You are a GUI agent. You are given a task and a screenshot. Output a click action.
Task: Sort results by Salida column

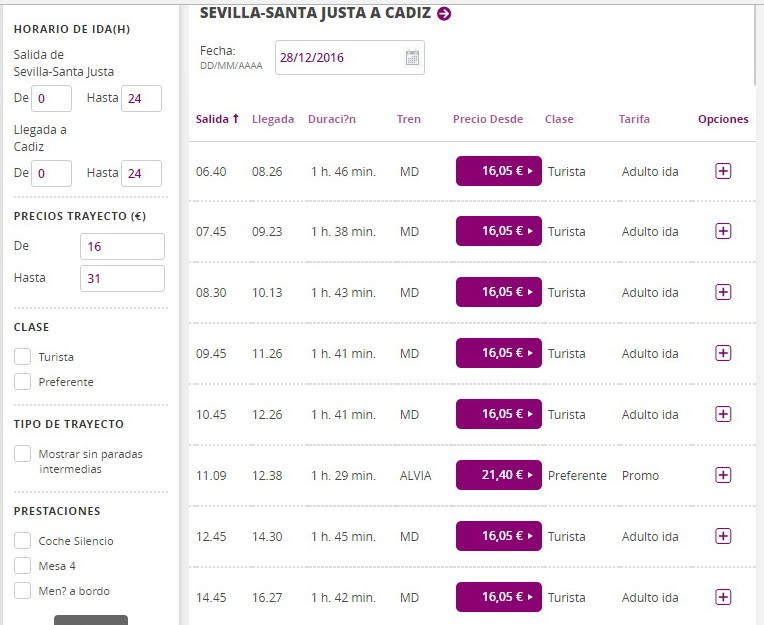[217, 119]
